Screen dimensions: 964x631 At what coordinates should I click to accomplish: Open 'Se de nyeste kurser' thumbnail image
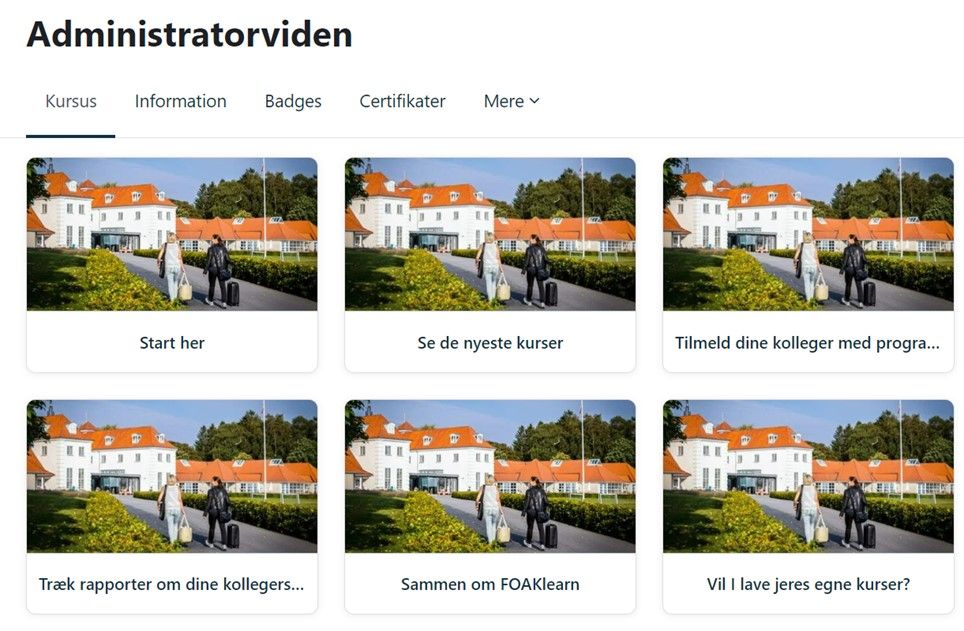[490, 234]
